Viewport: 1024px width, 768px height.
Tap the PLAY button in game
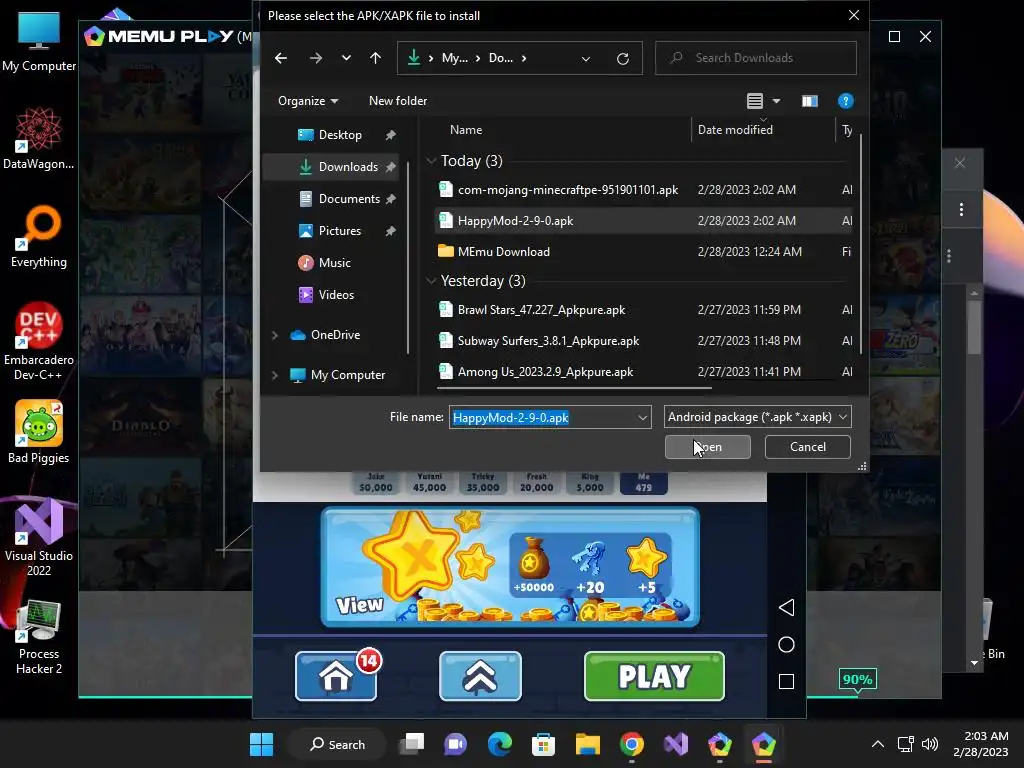(654, 677)
